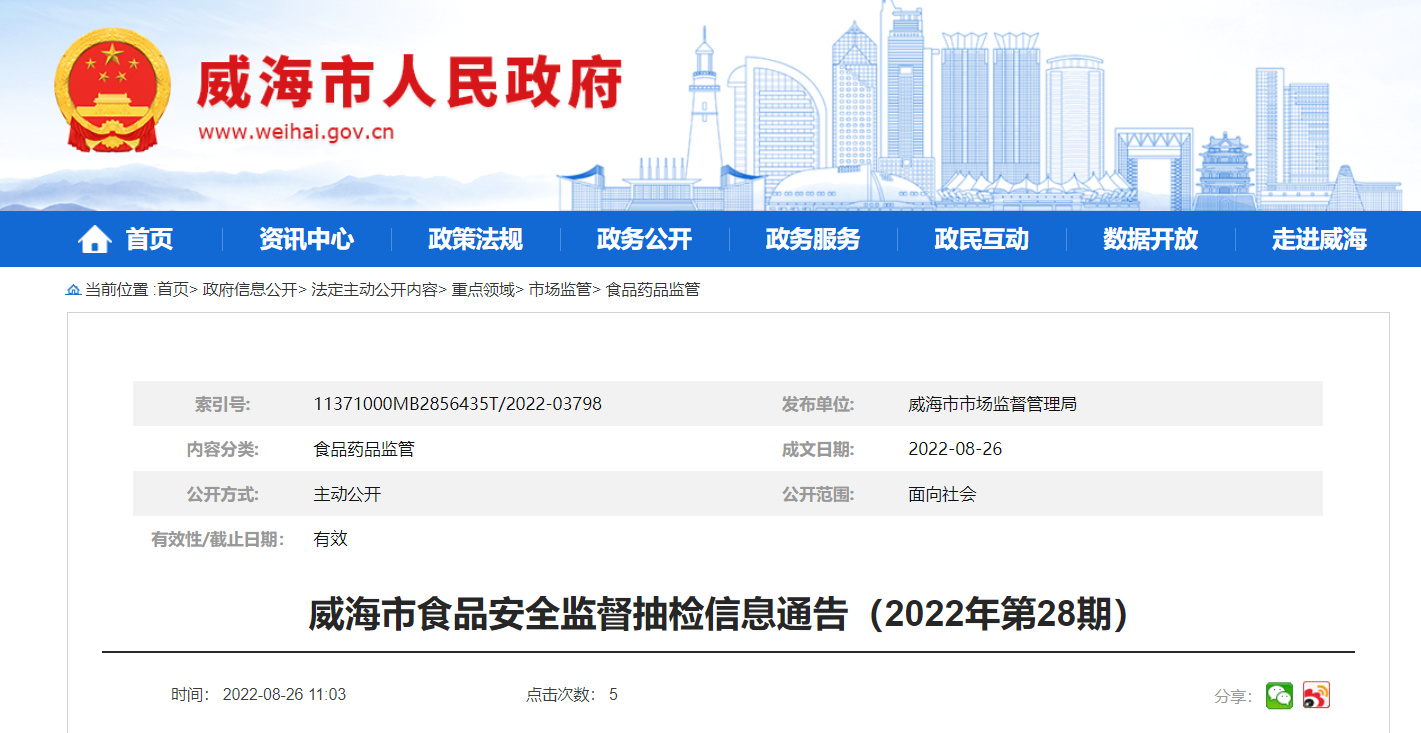Open the 首页 navigation menu item
The image size is (1421, 733).
(x=149, y=240)
